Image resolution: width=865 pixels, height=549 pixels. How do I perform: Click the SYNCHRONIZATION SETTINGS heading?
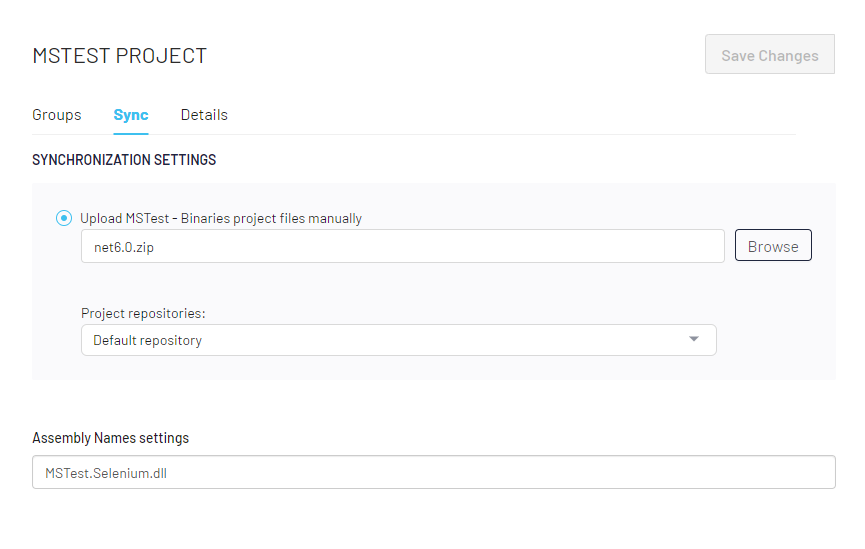(x=124, y=160)
